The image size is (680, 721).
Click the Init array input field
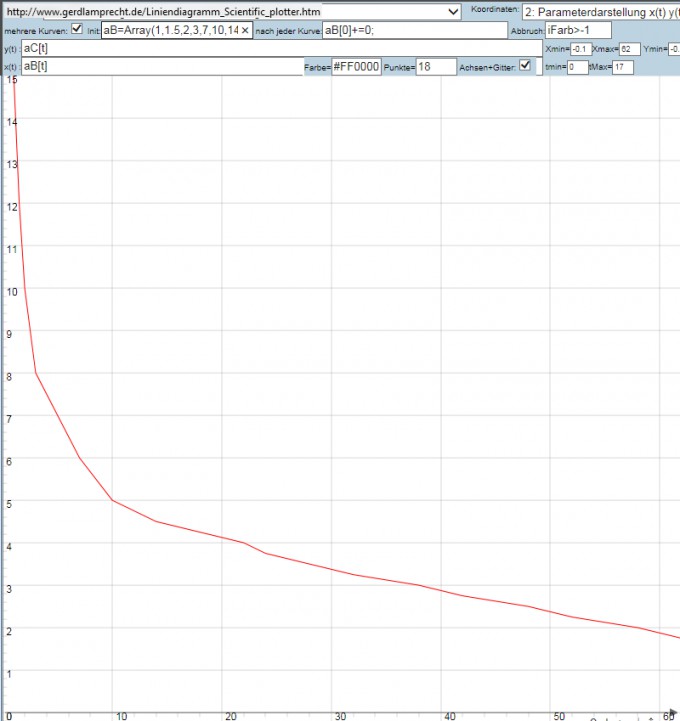point(170,30)
